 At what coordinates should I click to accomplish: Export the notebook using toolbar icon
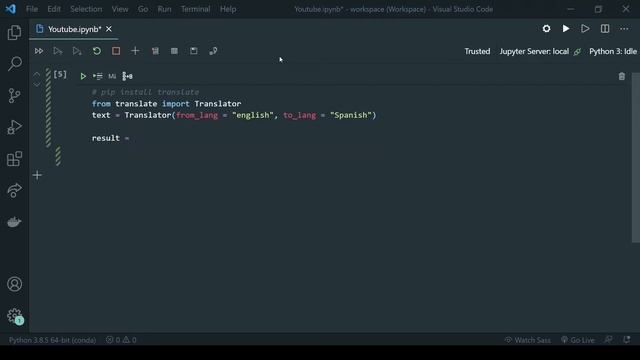pyautogui.click(x=213, y=51)
